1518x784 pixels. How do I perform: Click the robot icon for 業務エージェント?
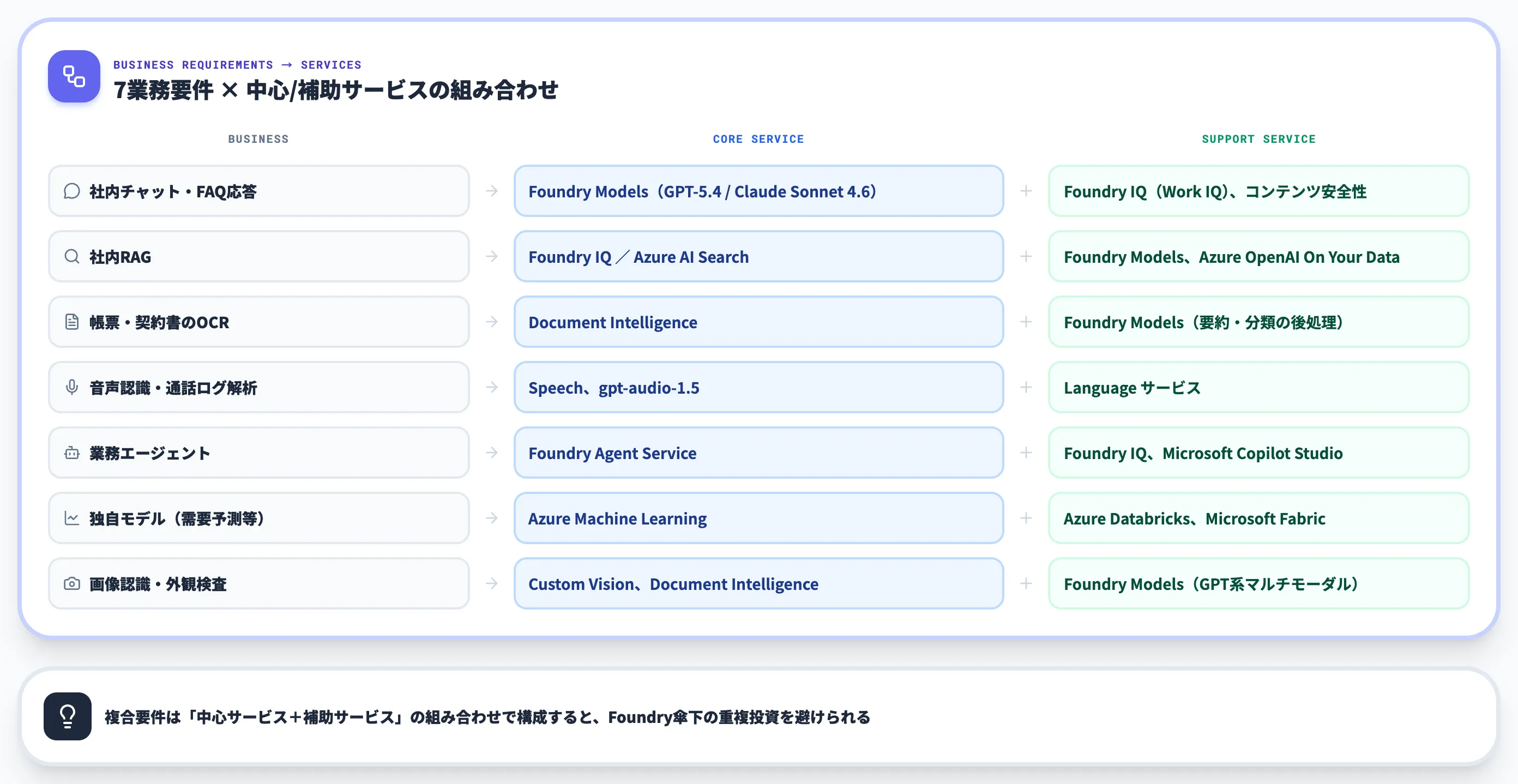(x=72, y=453)
